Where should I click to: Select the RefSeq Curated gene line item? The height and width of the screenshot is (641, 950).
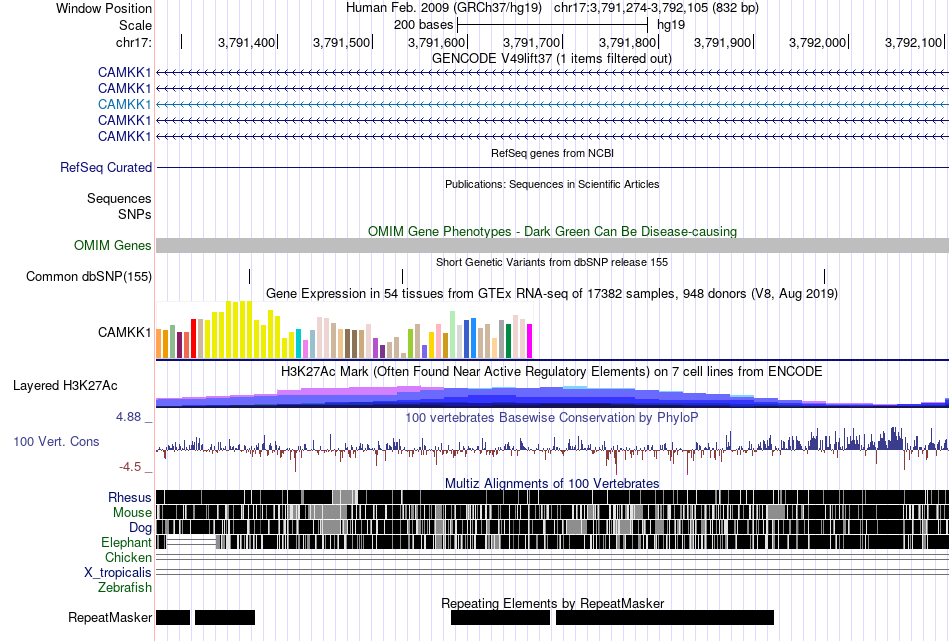[552, 167]
